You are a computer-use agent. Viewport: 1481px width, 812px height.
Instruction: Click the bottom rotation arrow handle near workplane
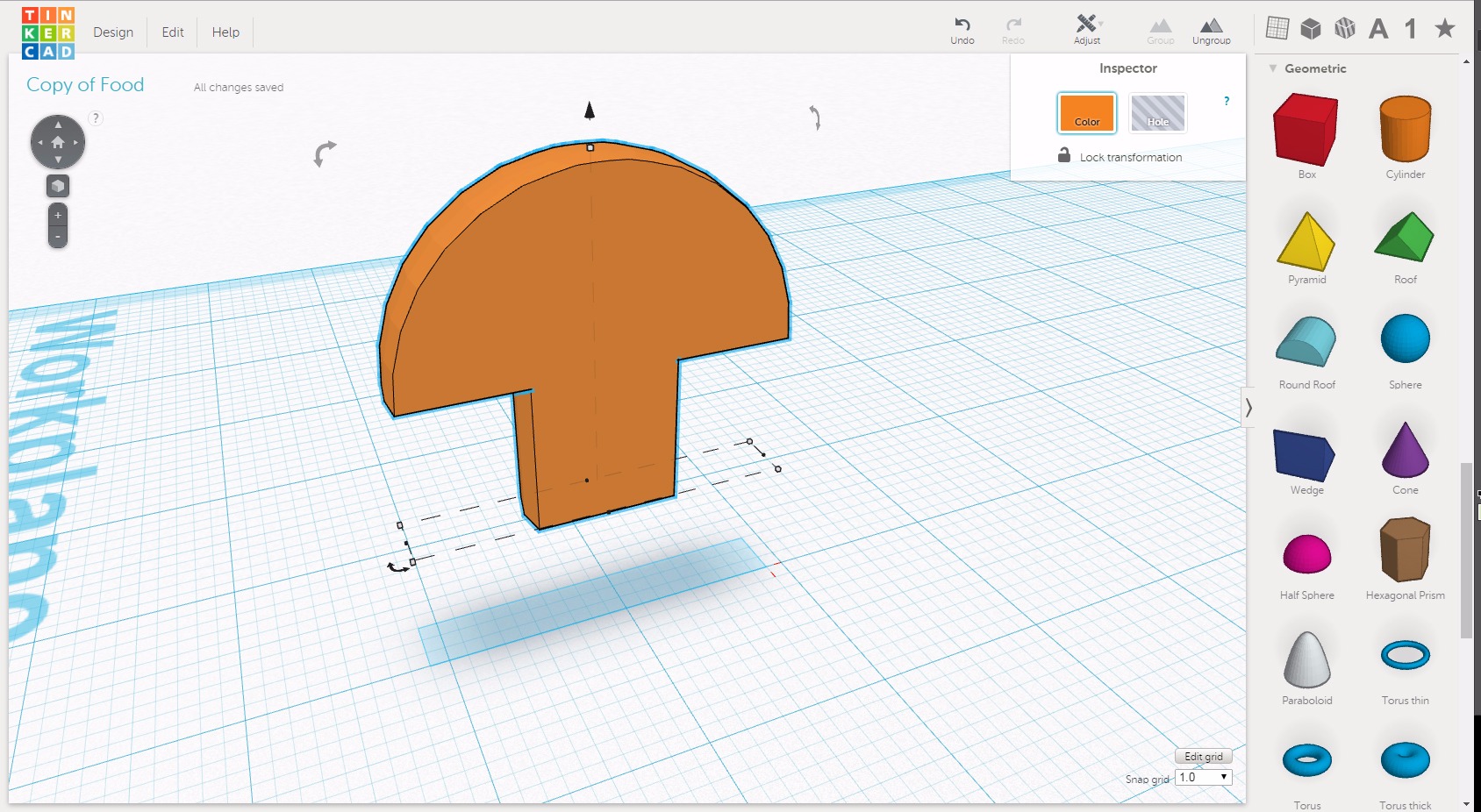click(399, 567)
